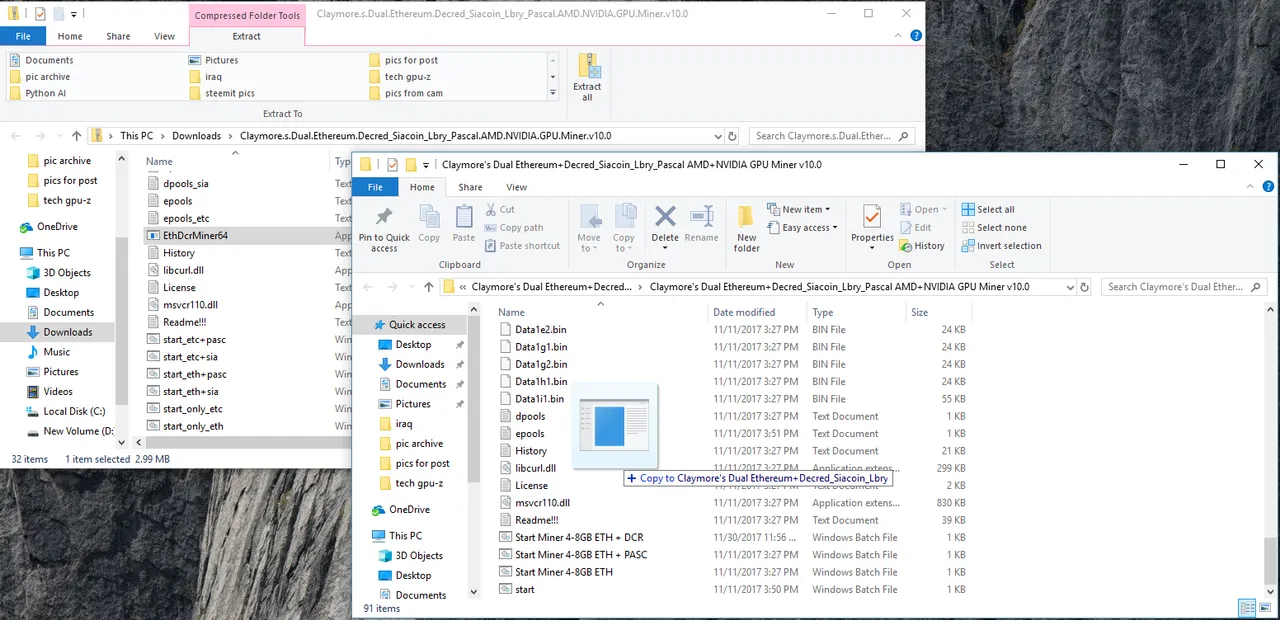
Task: Select EthDcrMiner64 file in back window
Action: (195, 236)
